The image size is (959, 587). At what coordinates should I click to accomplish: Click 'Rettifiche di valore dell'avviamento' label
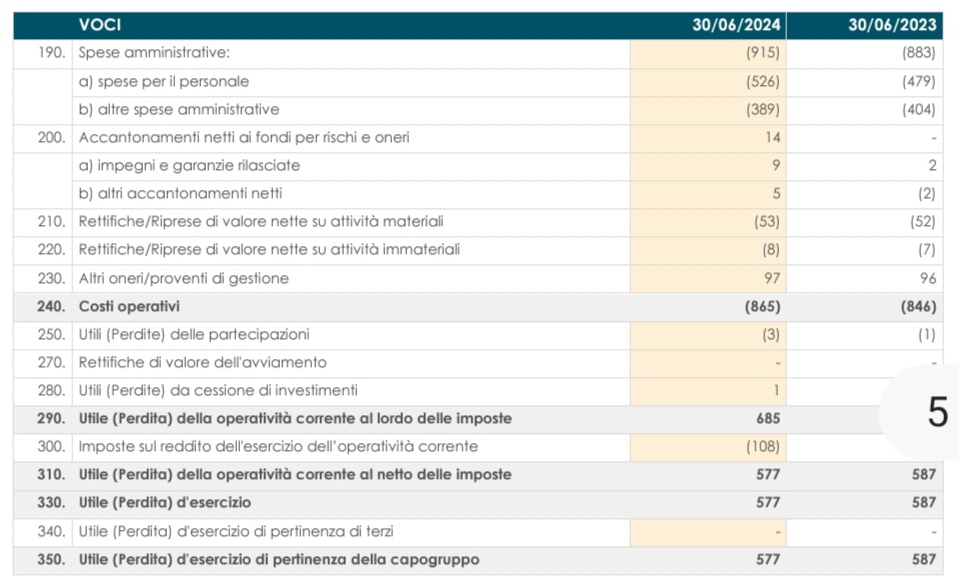click(202, 363)
